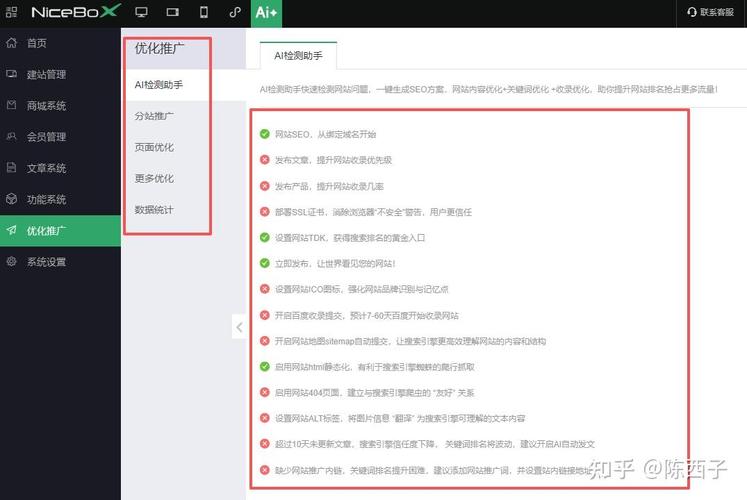
Task: Click red X icon beside 缺少网站推广内链
Action: (265, 470)
